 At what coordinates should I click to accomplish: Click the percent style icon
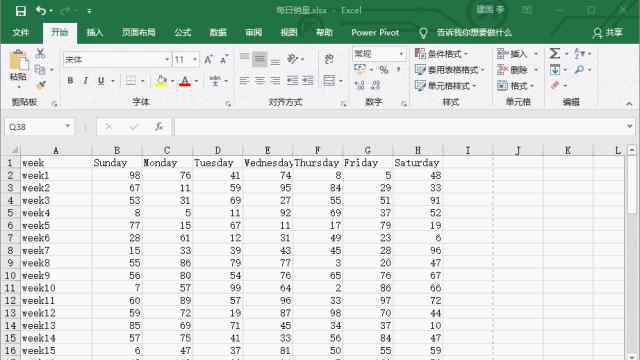tap(384, 70)
